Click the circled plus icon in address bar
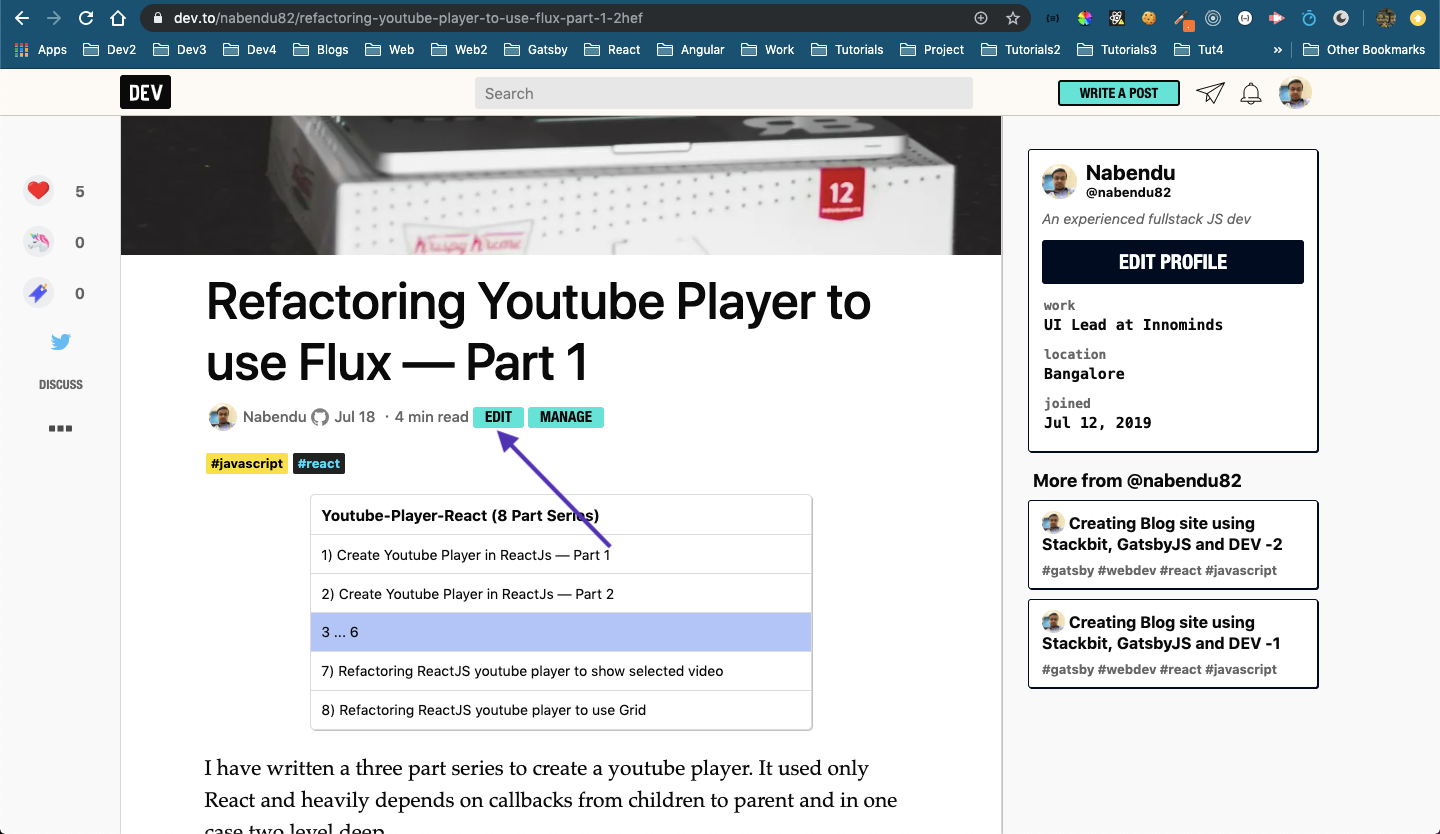The image size is (1440, 834). [x=981, y=18]
